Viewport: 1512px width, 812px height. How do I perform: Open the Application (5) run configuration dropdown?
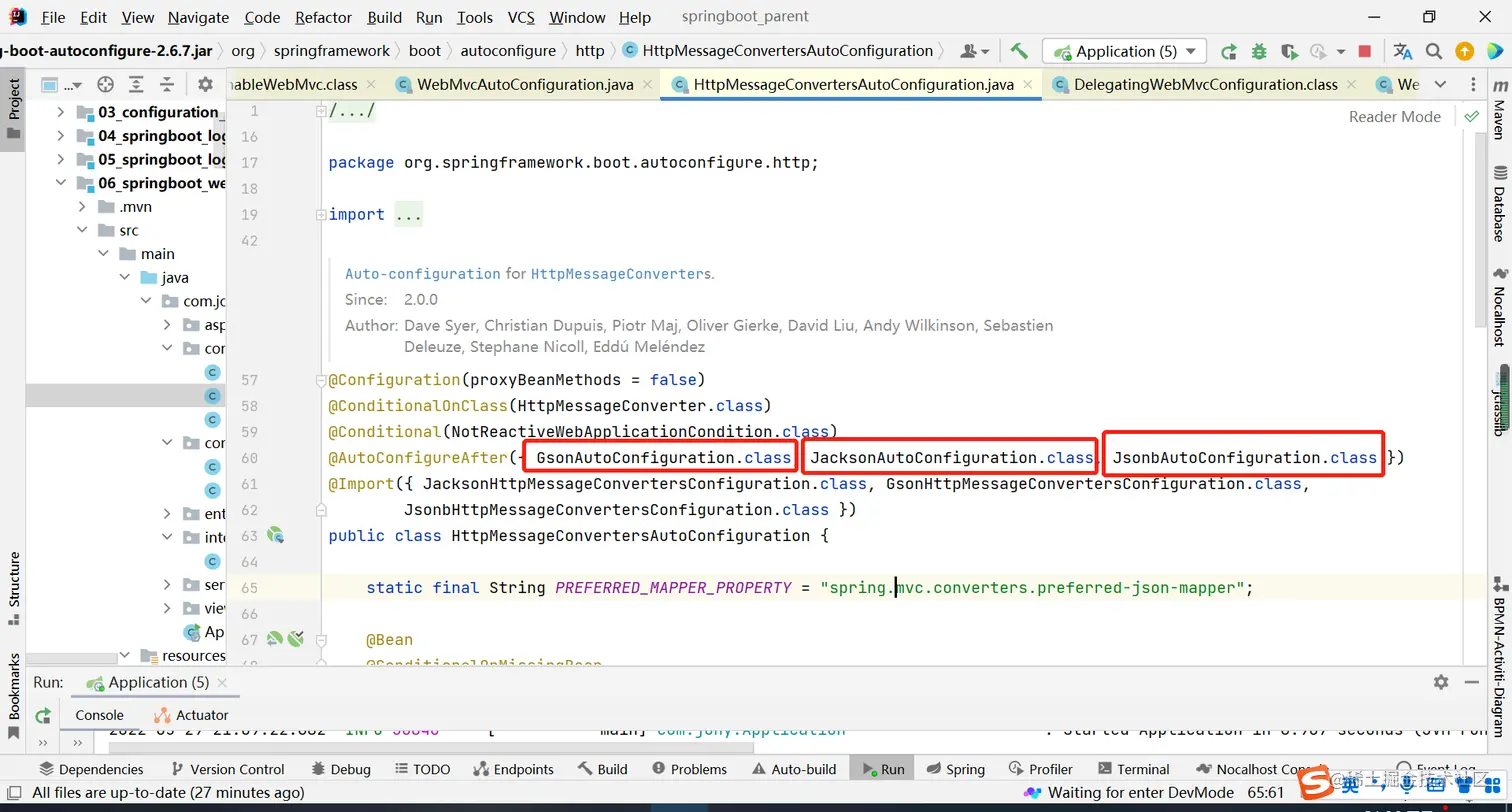(1125, 51)
